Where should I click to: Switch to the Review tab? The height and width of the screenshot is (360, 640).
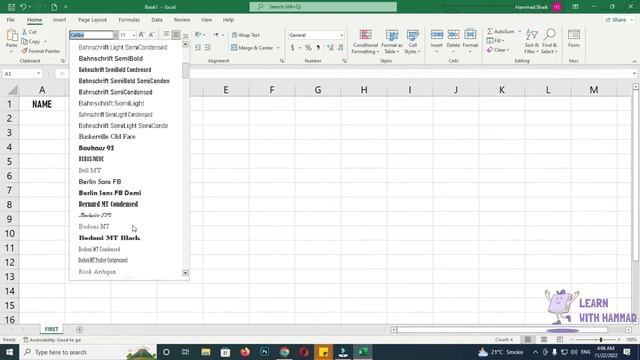(182, 20)
